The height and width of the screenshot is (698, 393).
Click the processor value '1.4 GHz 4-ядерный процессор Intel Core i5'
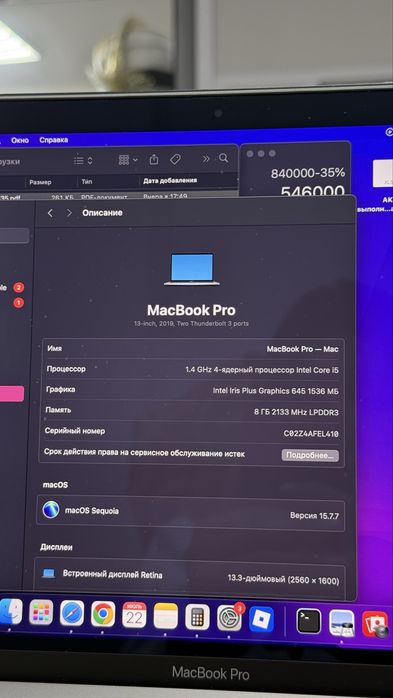click(262, 370)
